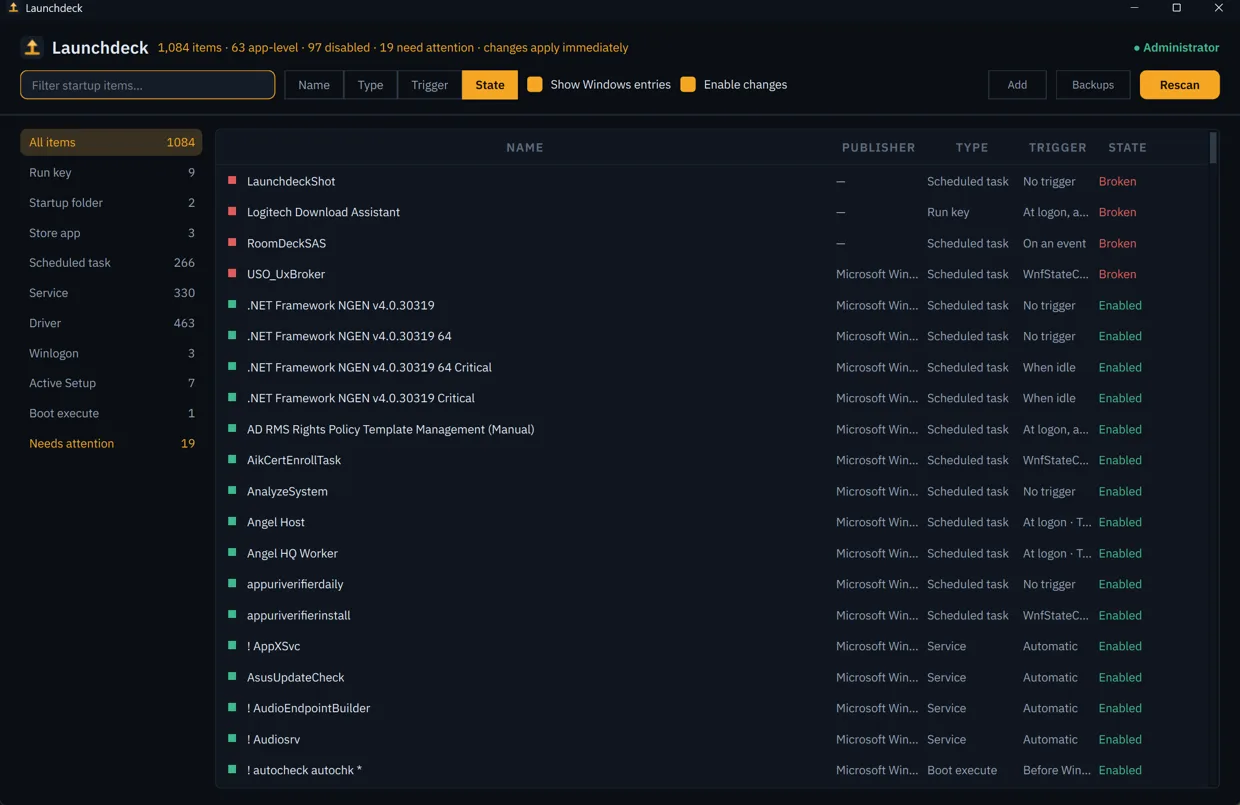Click the green status square for Angel Host
Viewport: 1240px width, 805px height.
tap(232, 522)
